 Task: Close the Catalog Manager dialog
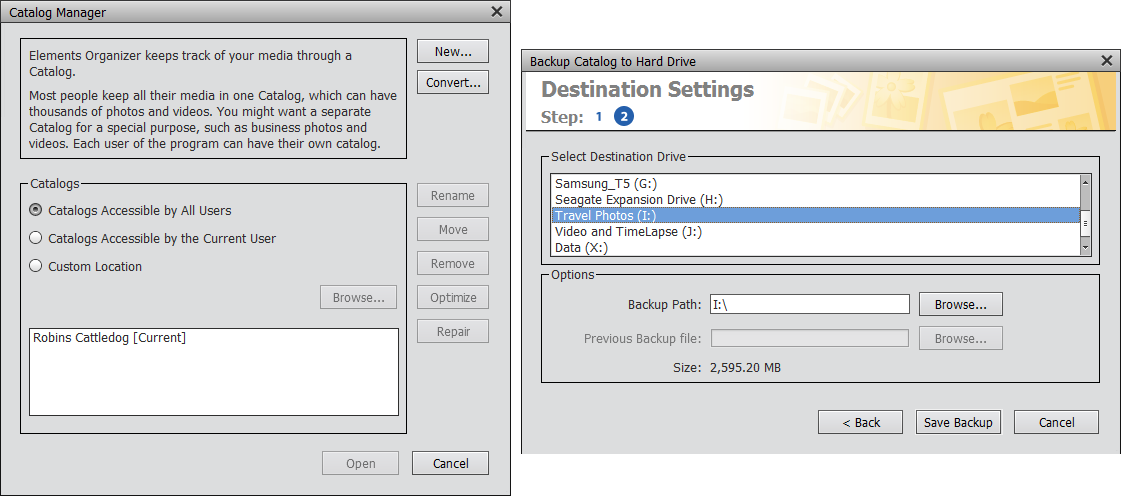click(x=496, y=12)
